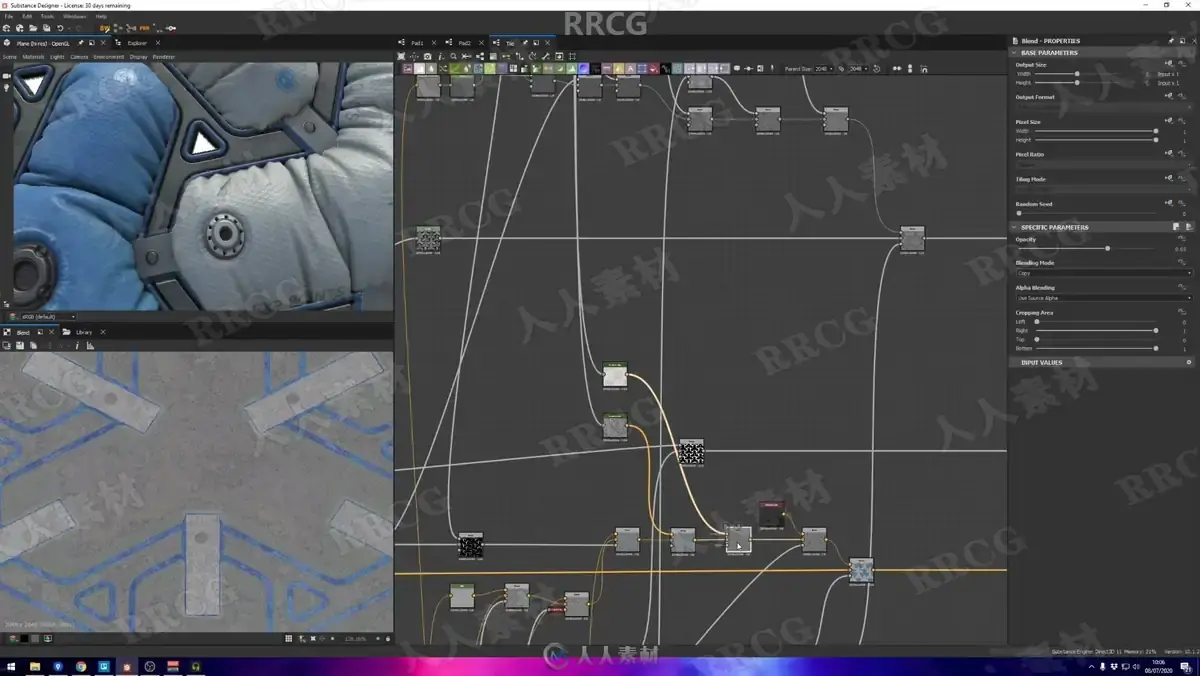Open Chrome from the taskbar
Image resolution: width=1200 pixels, height=676 pixels.
(81, 667)
